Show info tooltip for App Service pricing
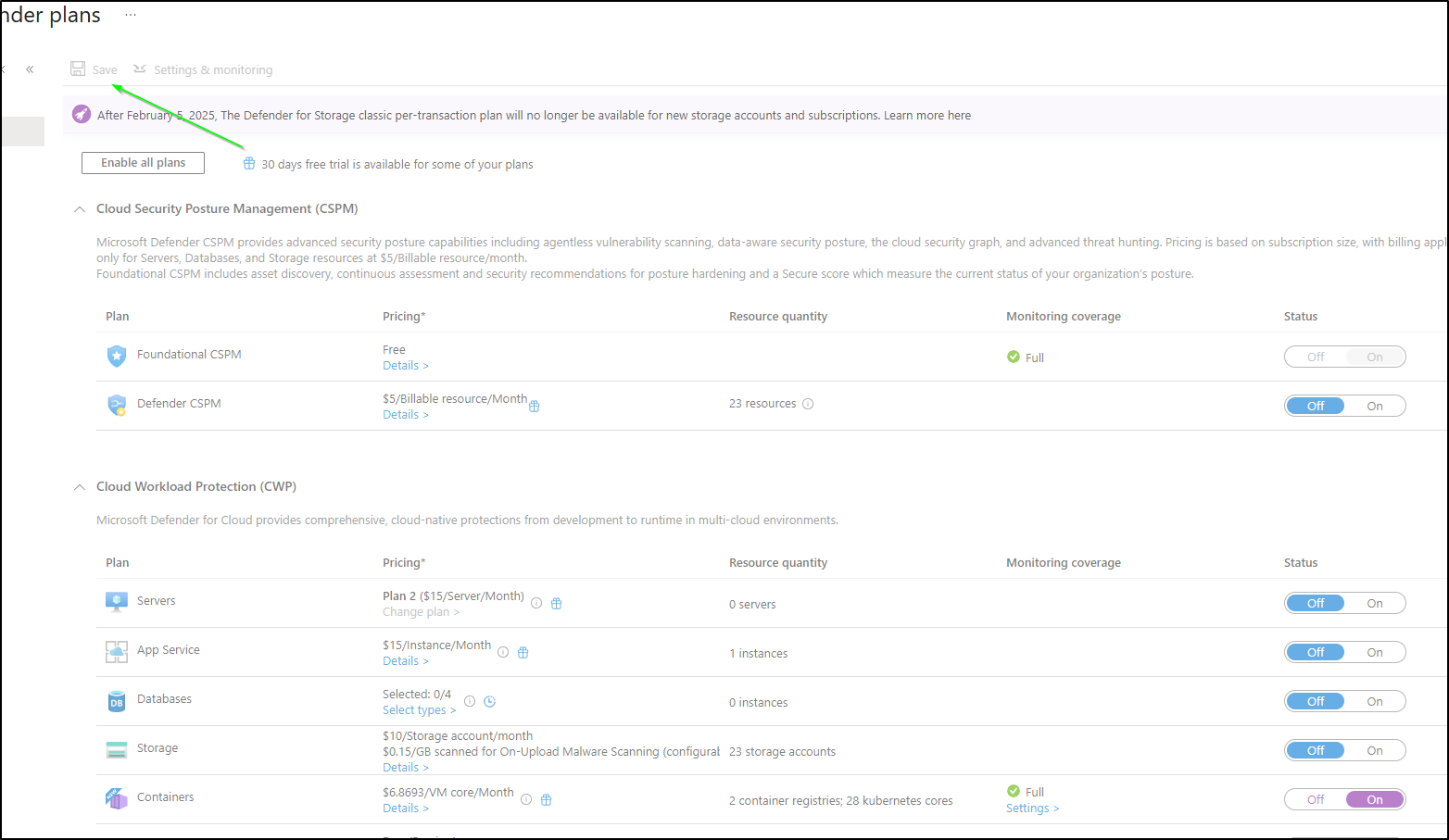Viewport: 1449px width, 840px height. pos(503,652)
